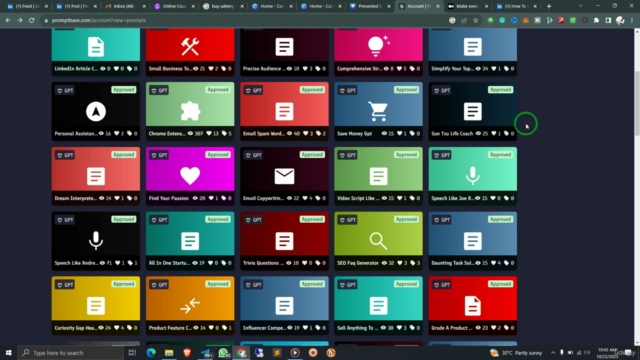
Task: Reload the current page
Action: [31, 20]
